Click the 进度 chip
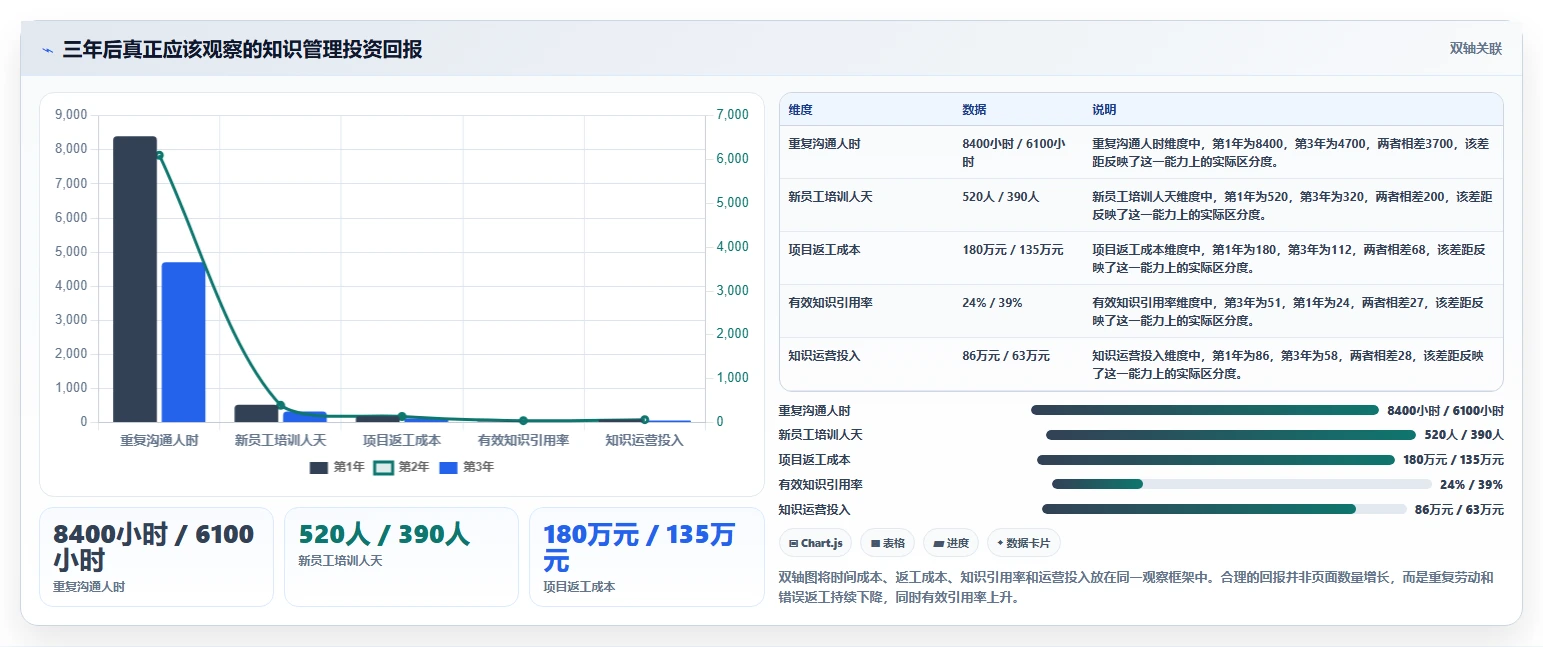This screenshot has width=1543, height=647. [x=951, y=543]
